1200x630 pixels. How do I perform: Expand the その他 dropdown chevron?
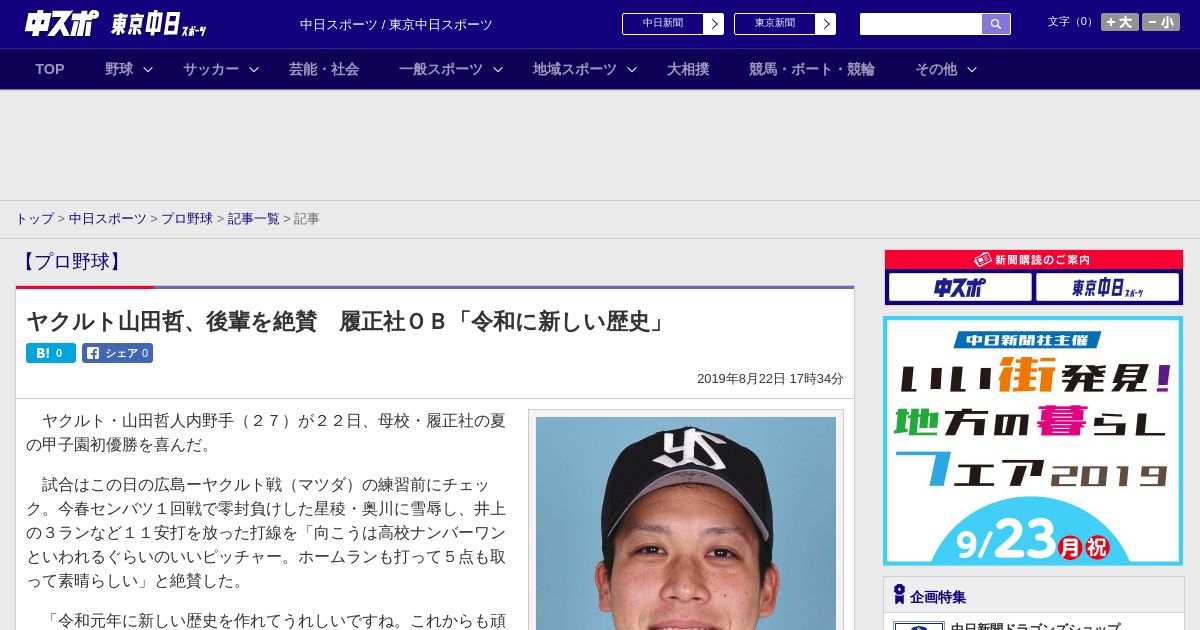click(972, 69)
